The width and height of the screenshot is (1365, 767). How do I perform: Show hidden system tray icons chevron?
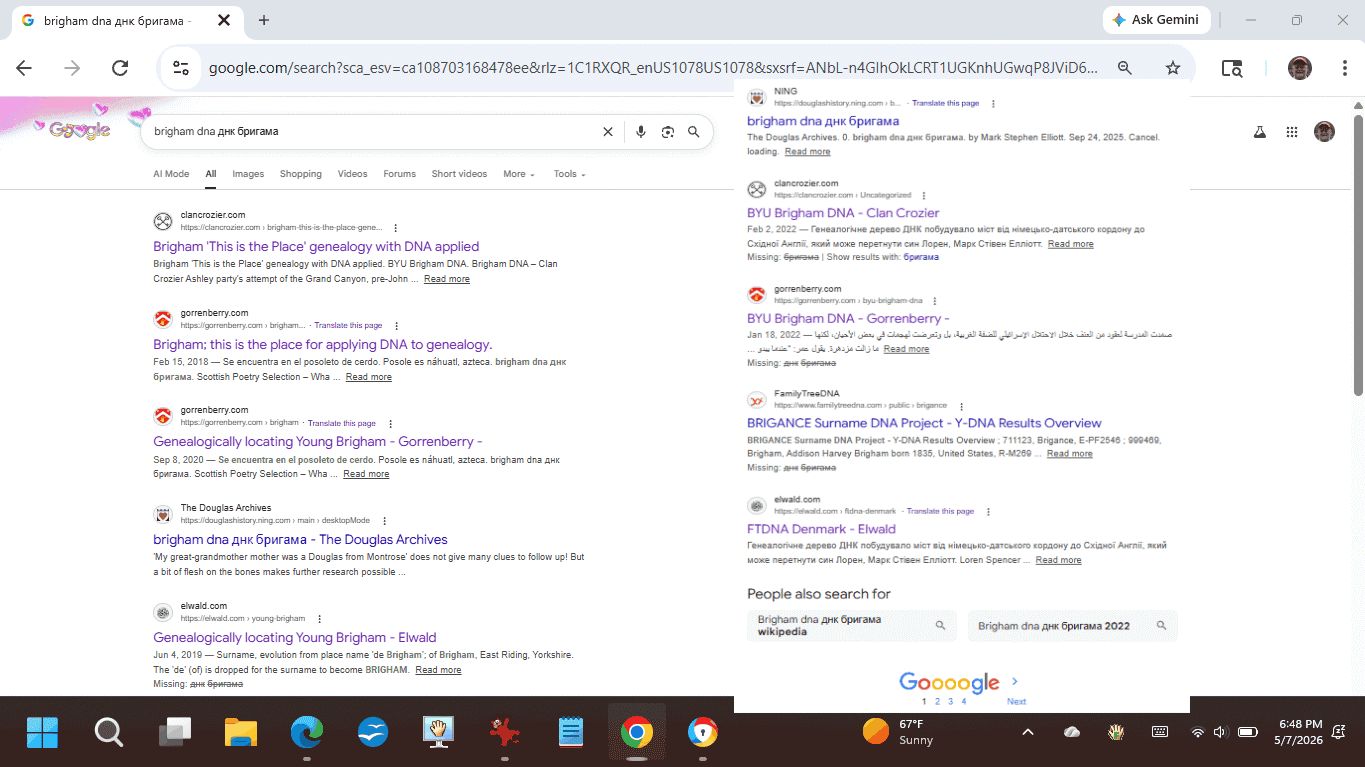1027,733
